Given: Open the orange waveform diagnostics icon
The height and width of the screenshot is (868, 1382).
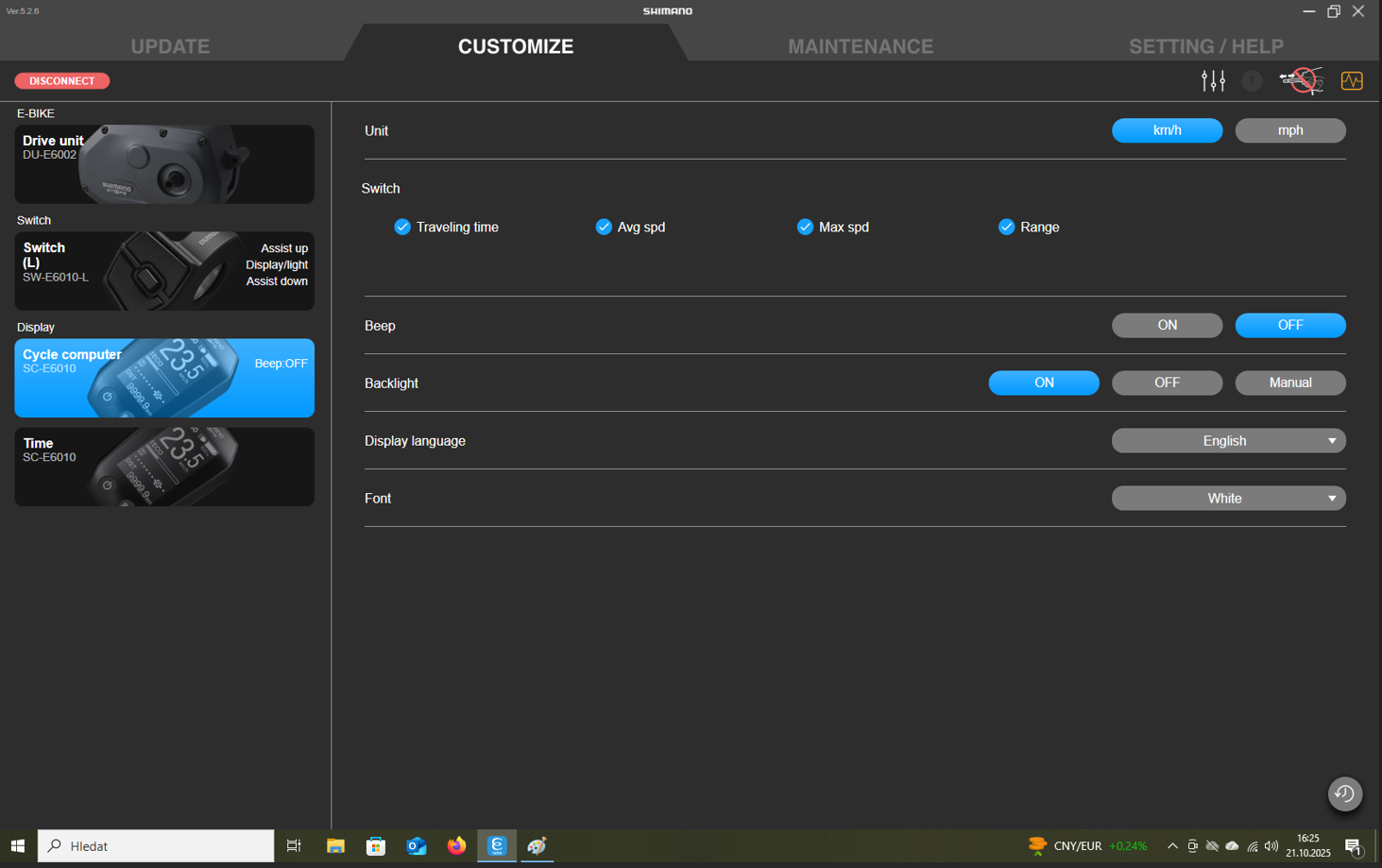Looking at the screenshot, I should pyautogui.click(x=1352, y=81).
